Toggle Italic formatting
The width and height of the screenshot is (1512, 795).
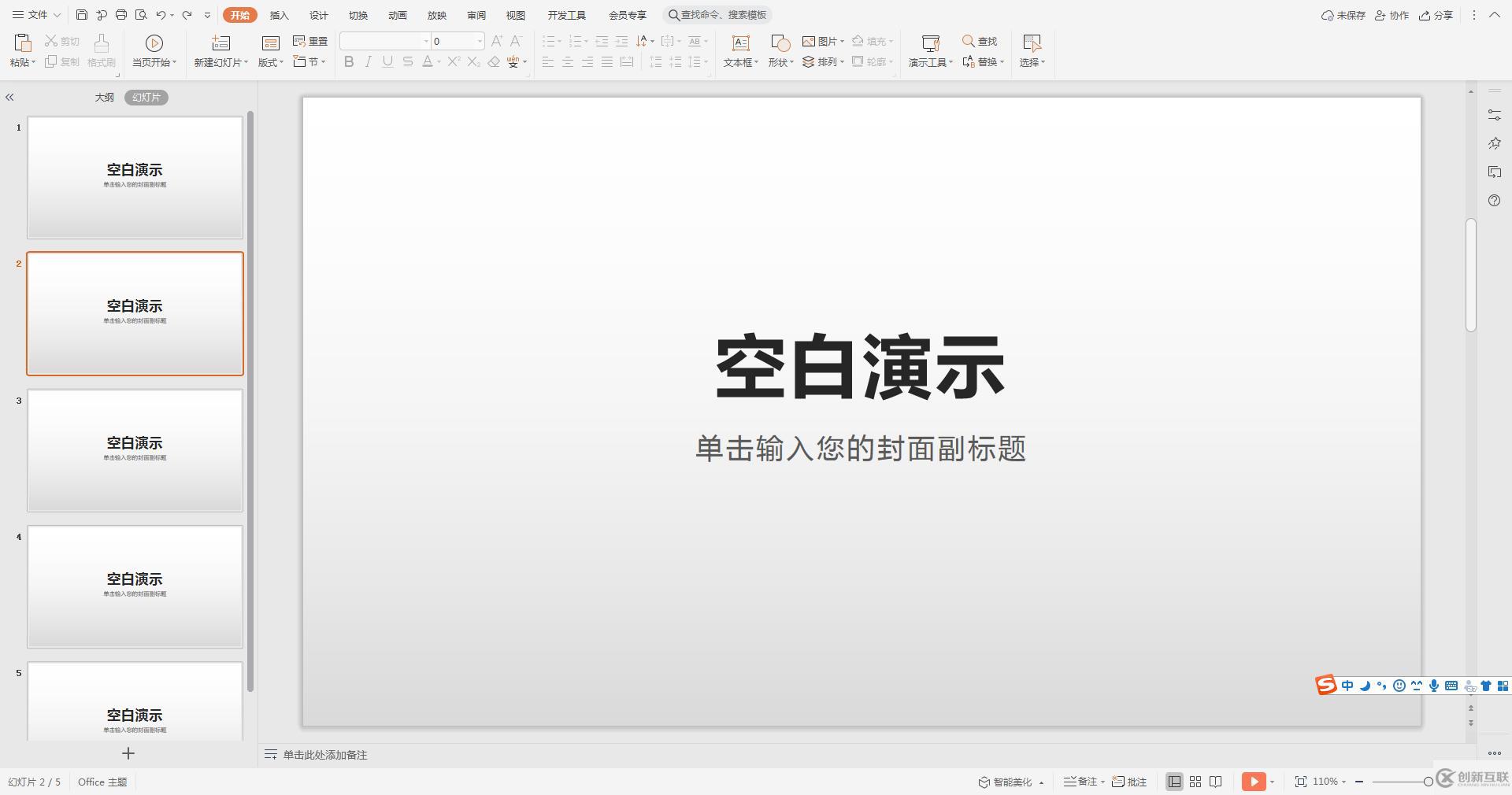pos(368,61)
